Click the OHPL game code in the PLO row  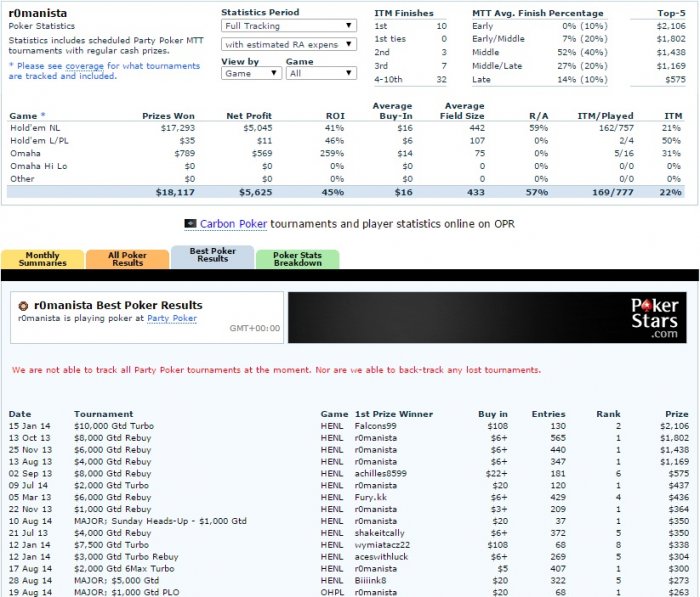pos(332,592)
